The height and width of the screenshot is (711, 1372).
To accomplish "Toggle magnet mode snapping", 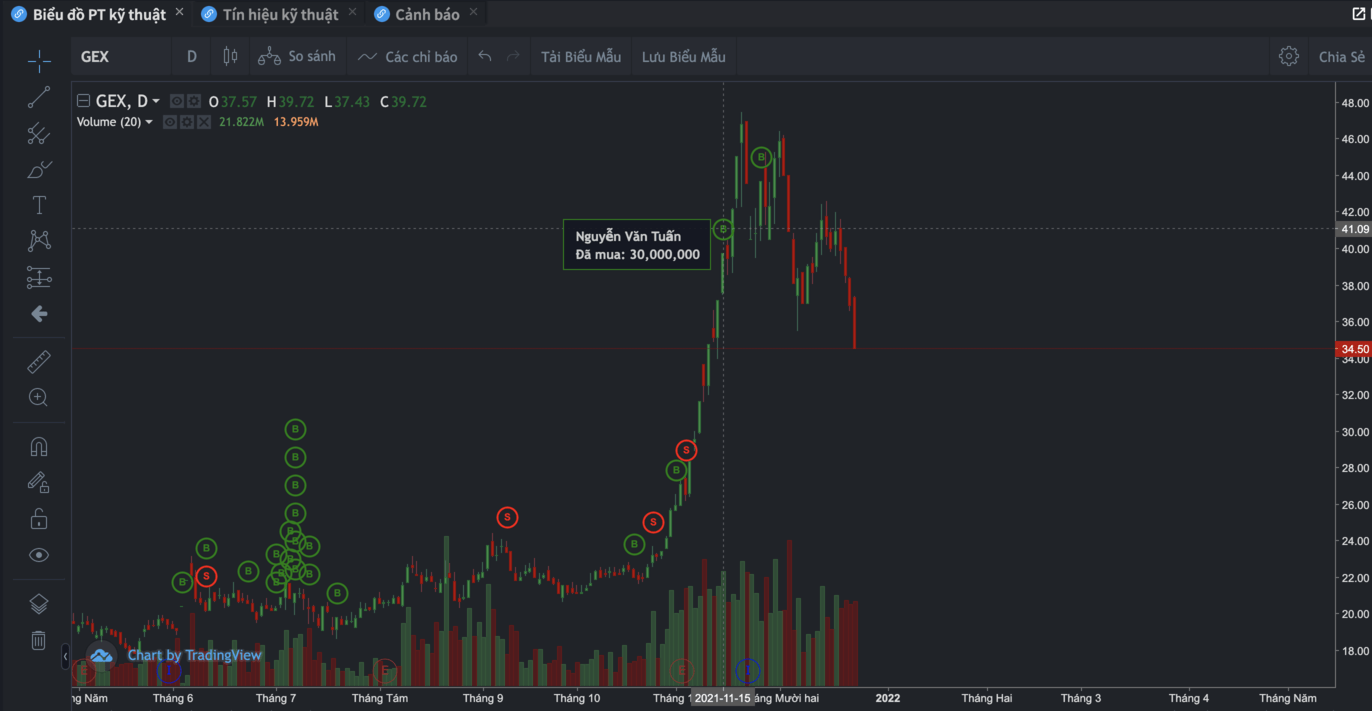I will pyautogui.click(x=39, y=447).
